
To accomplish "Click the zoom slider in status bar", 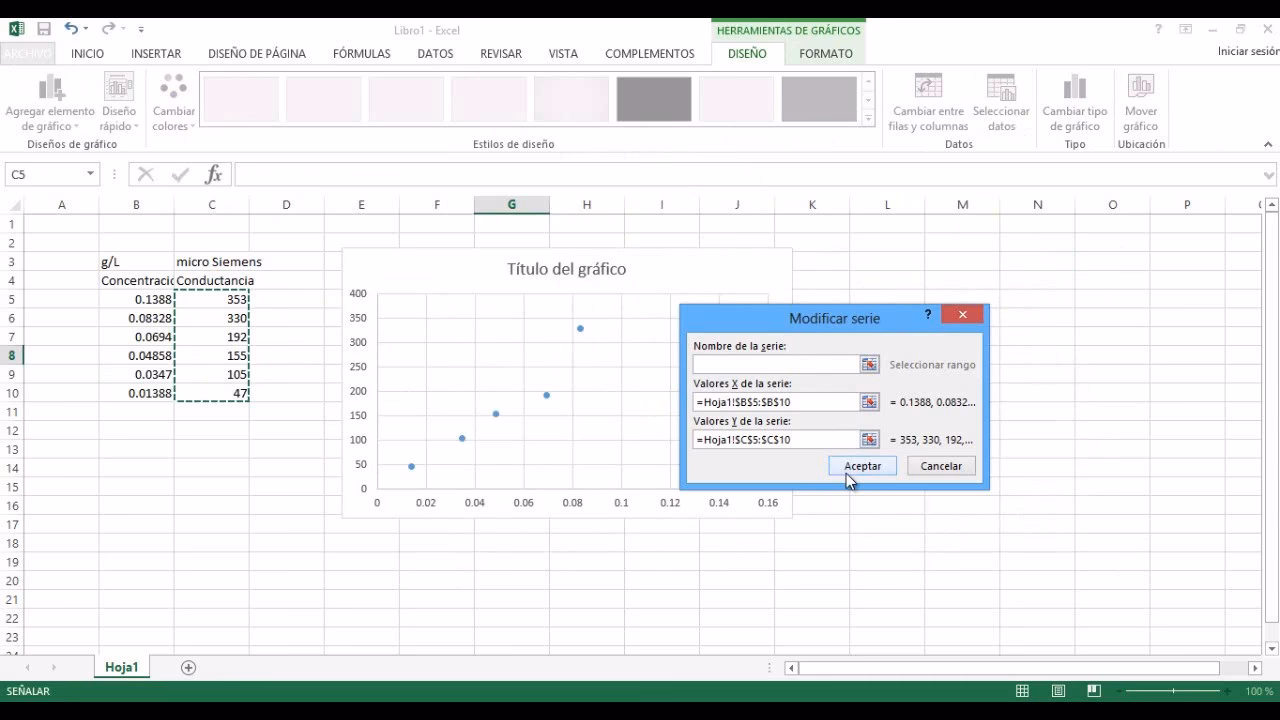I will point(1173,691).
